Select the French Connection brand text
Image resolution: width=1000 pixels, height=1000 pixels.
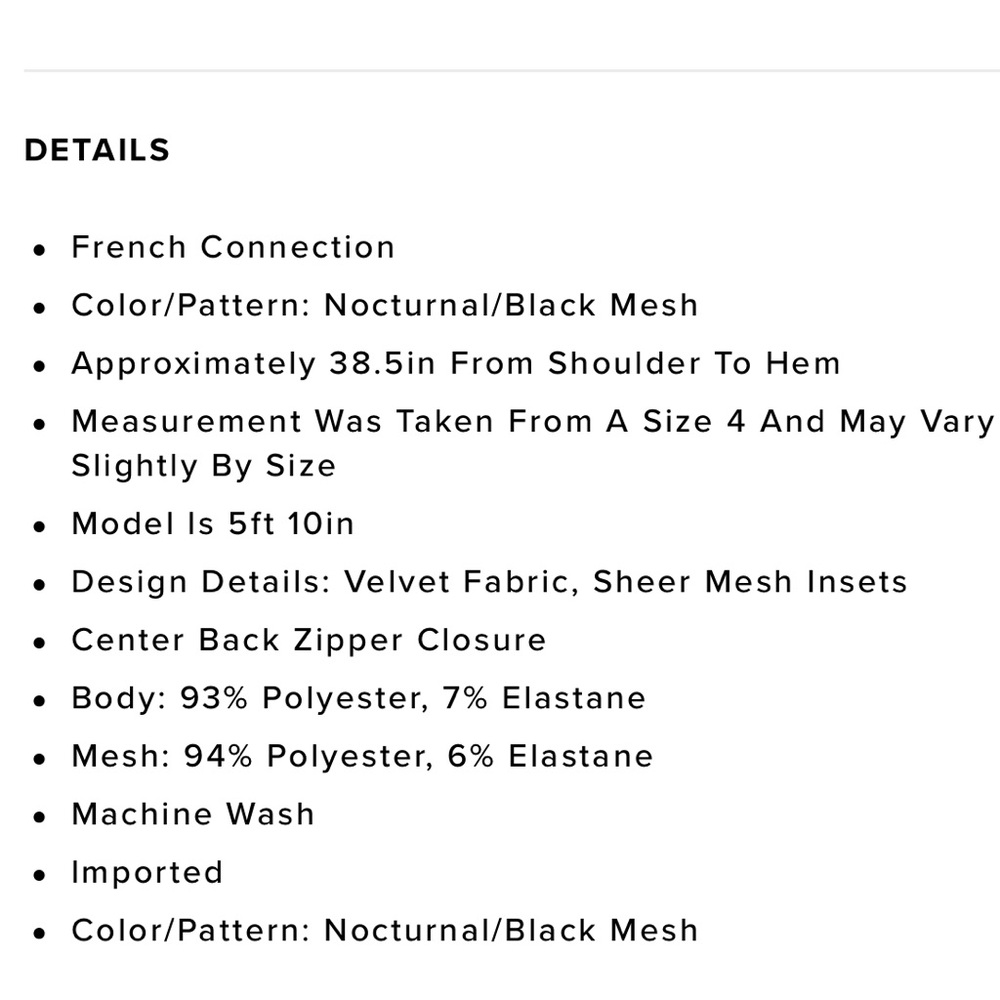pyautogui.click(x=233, y=247)
